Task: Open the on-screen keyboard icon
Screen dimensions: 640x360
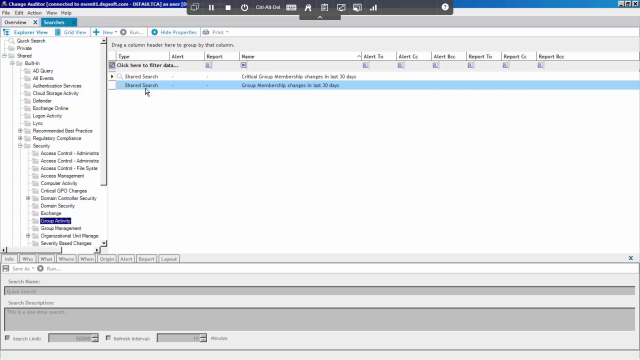Action: click(291, 7)
